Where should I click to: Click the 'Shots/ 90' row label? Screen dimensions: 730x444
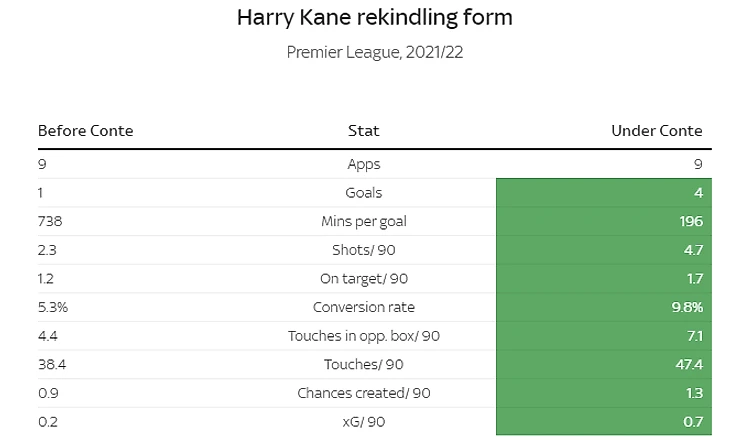pos(363,250)
